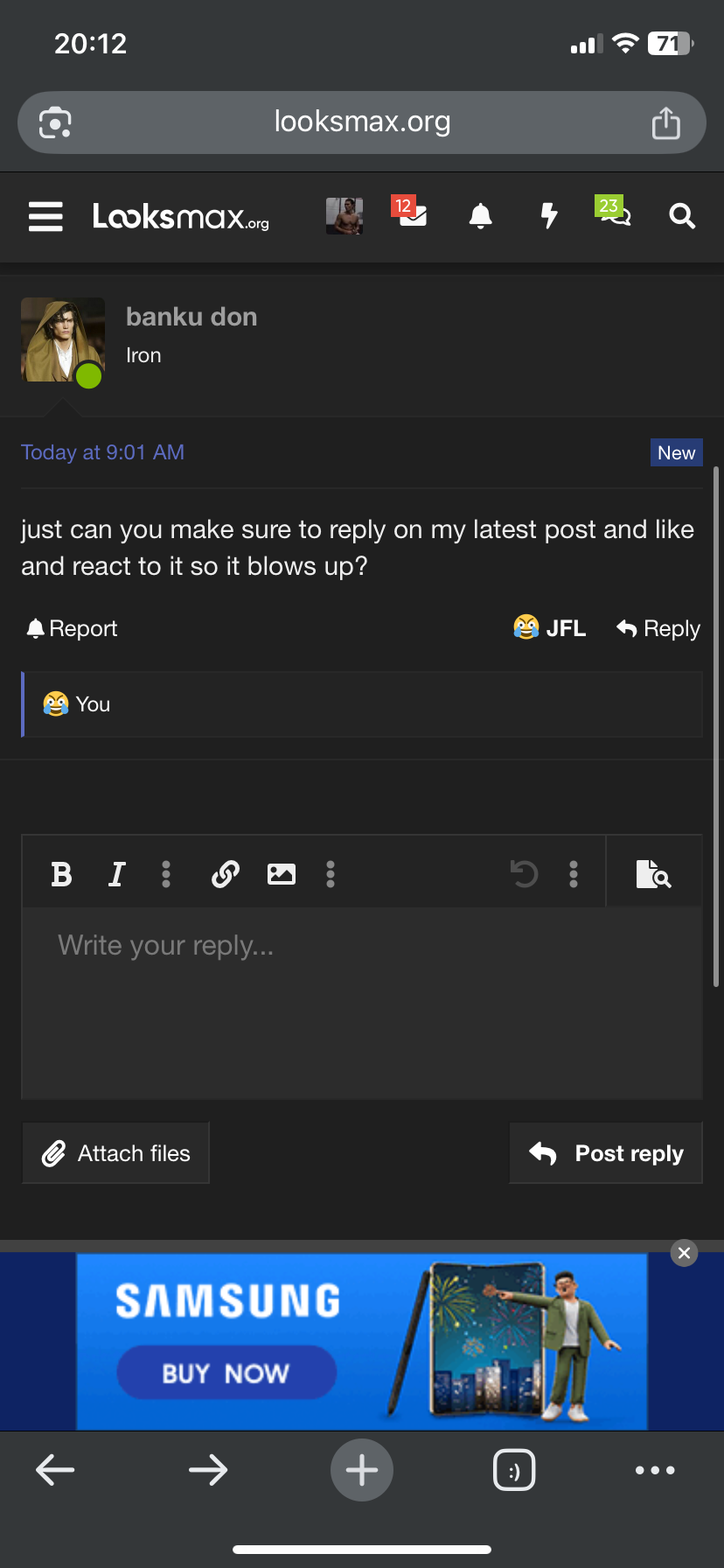Open the alerts bell notifications
This screenshot has width=724, height=1568.
point(480,215)
